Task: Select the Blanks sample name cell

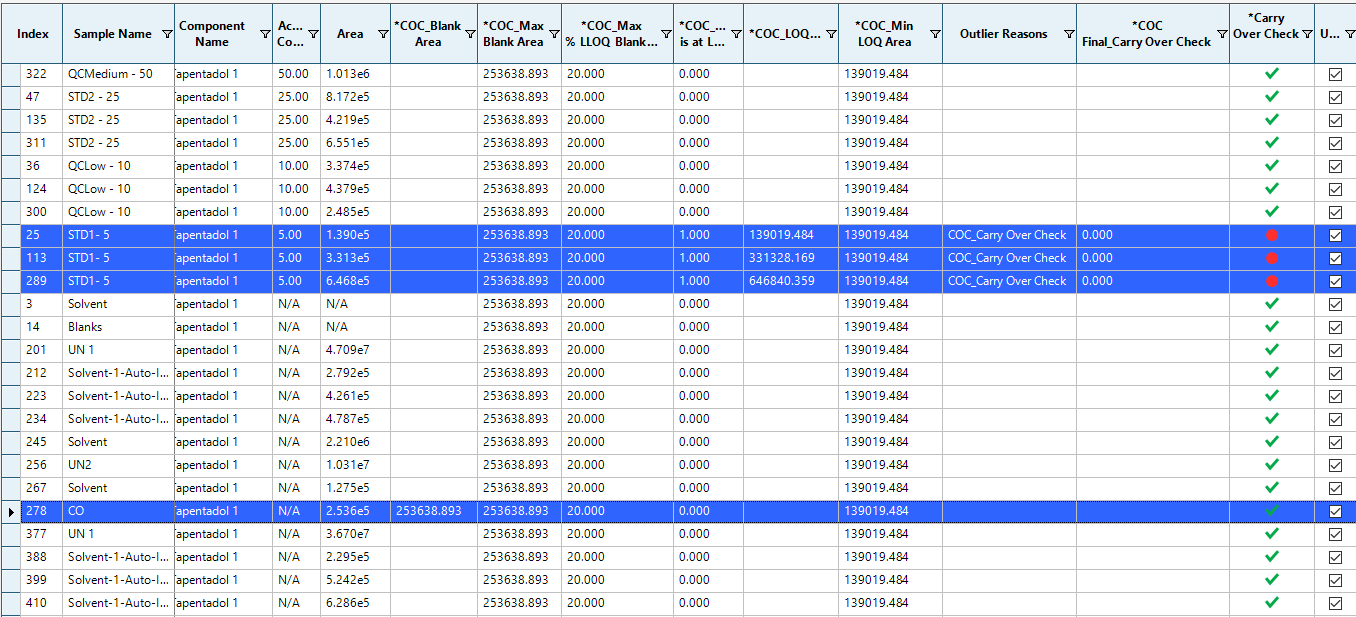Action: 118,327
